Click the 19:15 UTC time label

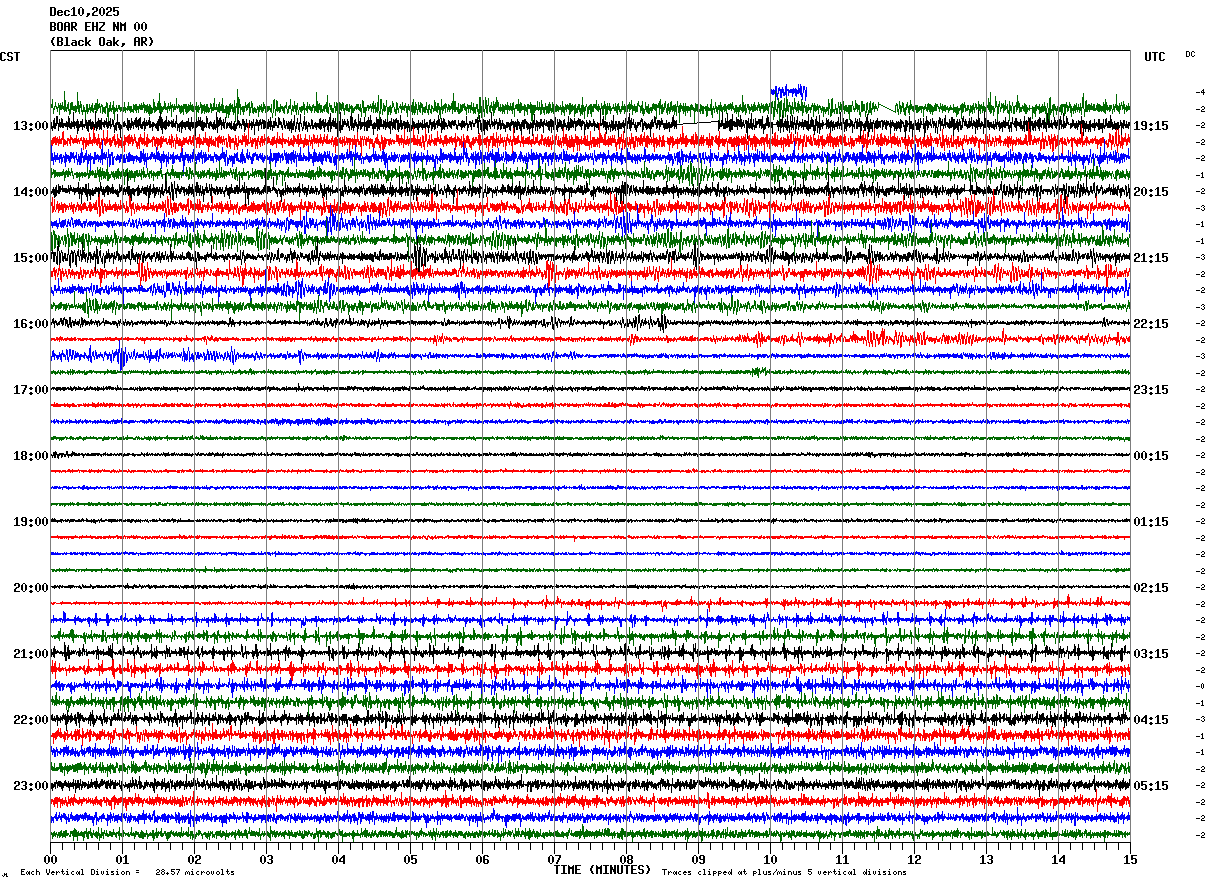tap(1151, 126)
